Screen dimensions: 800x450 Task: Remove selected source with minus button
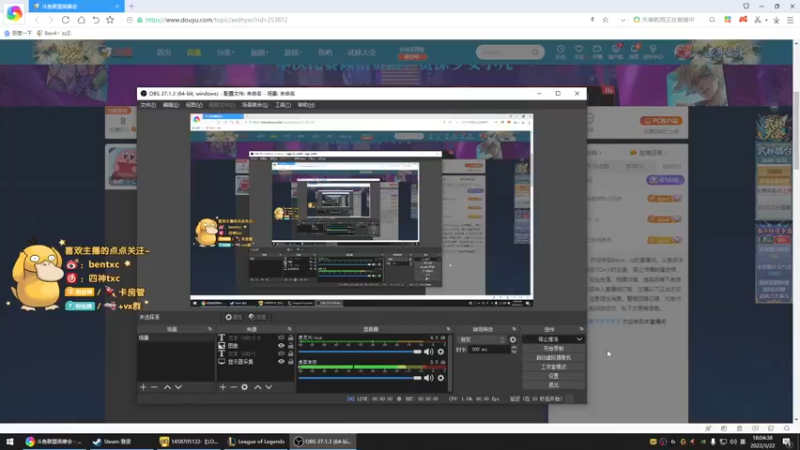coord(233,387)
